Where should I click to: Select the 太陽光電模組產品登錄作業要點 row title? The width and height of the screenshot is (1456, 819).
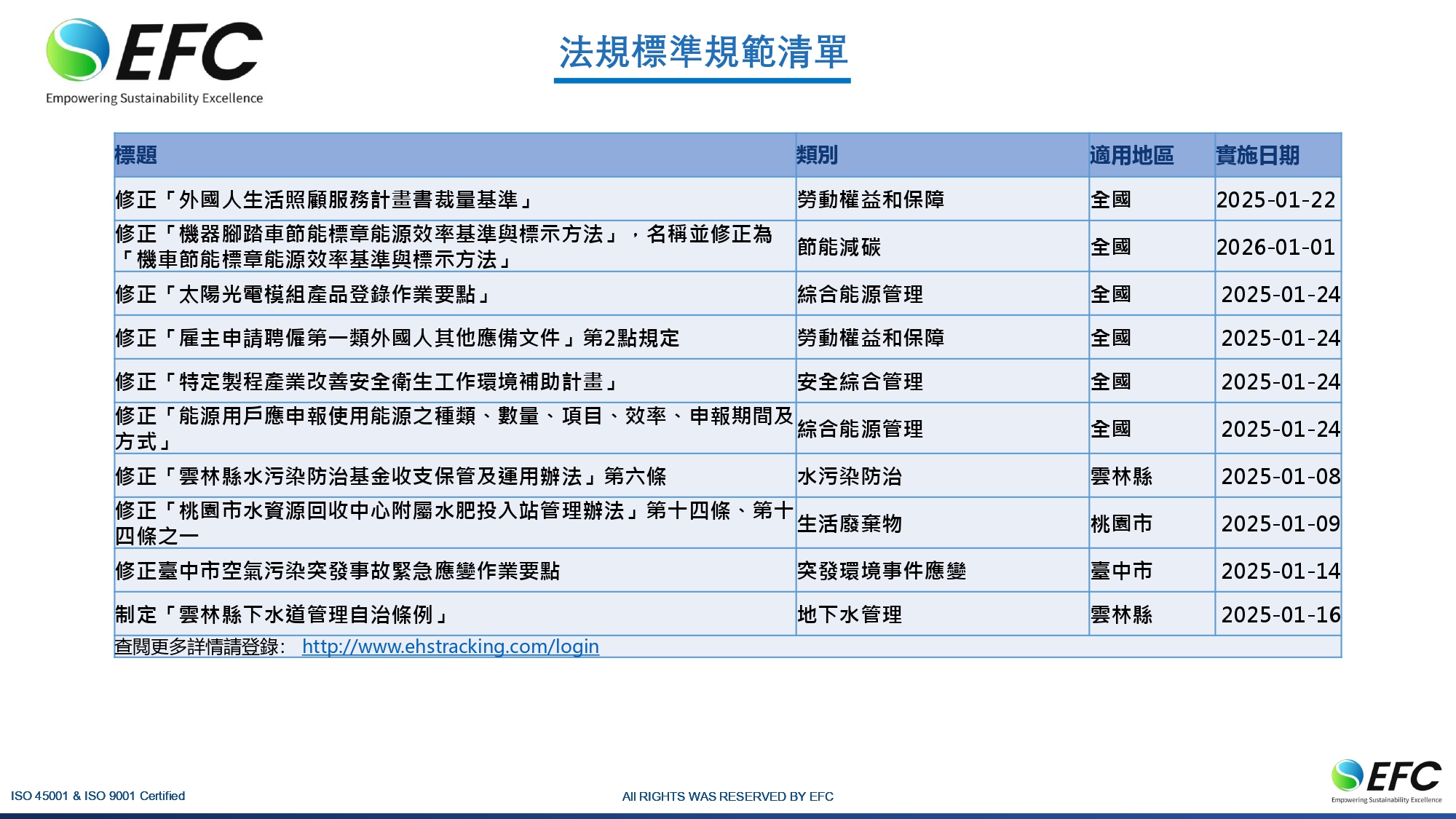[304, 294]
